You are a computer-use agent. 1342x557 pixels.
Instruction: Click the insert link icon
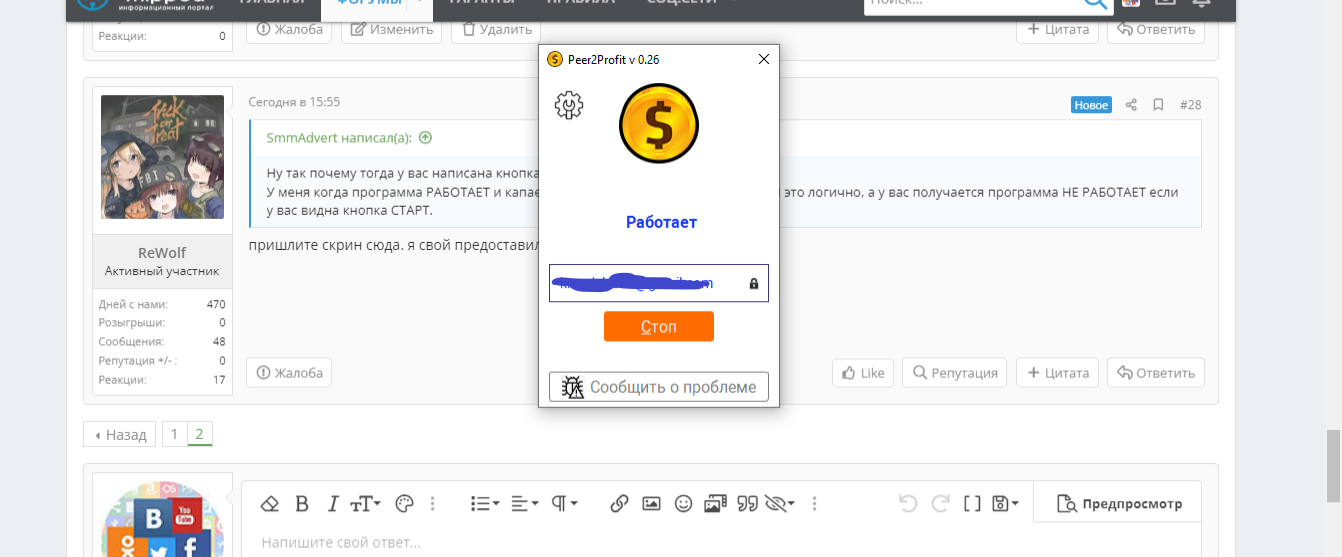pos(619,503)
